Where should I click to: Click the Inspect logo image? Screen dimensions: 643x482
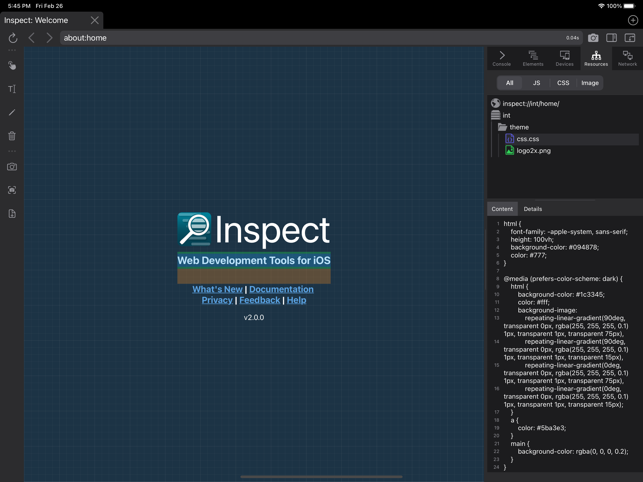[x=253, y=230]
